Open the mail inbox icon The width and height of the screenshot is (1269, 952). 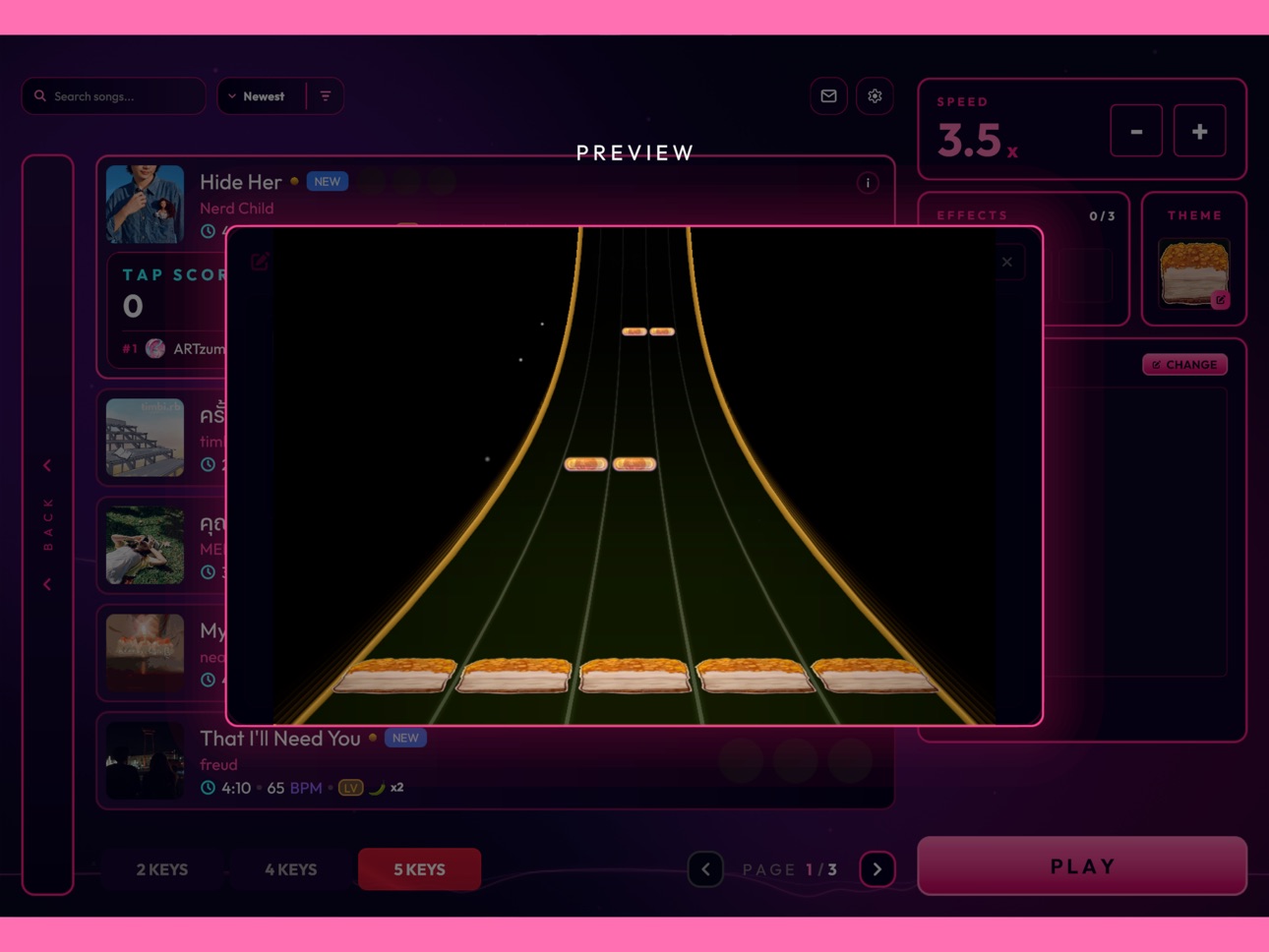tap(828, 96)
